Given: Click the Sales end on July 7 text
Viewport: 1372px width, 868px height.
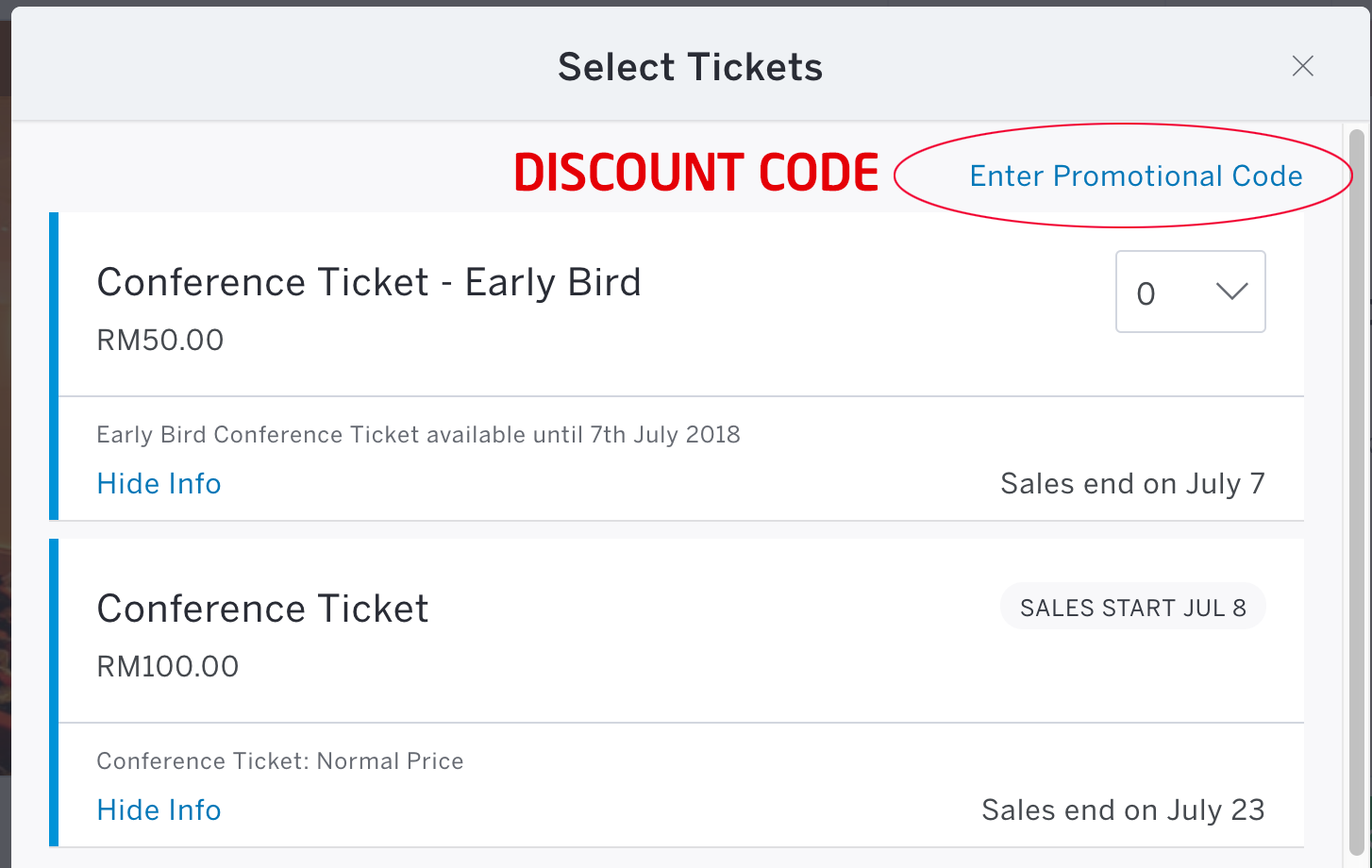Looking at the screenshot, I should click(x=1132, y=484).
